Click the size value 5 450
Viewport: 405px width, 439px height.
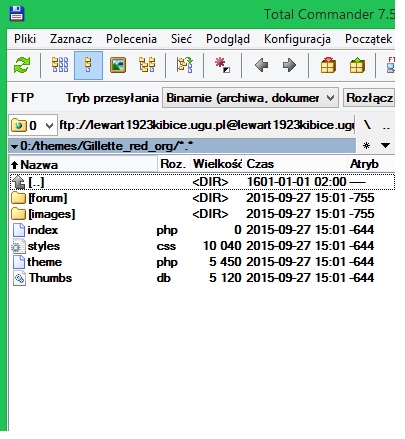point(225,262)
